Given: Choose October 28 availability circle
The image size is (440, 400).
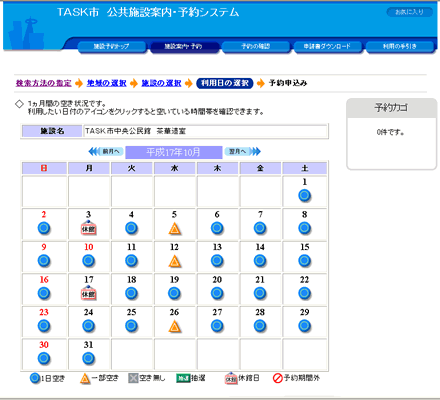Looking at the screenshot, I should pos(260,326).
